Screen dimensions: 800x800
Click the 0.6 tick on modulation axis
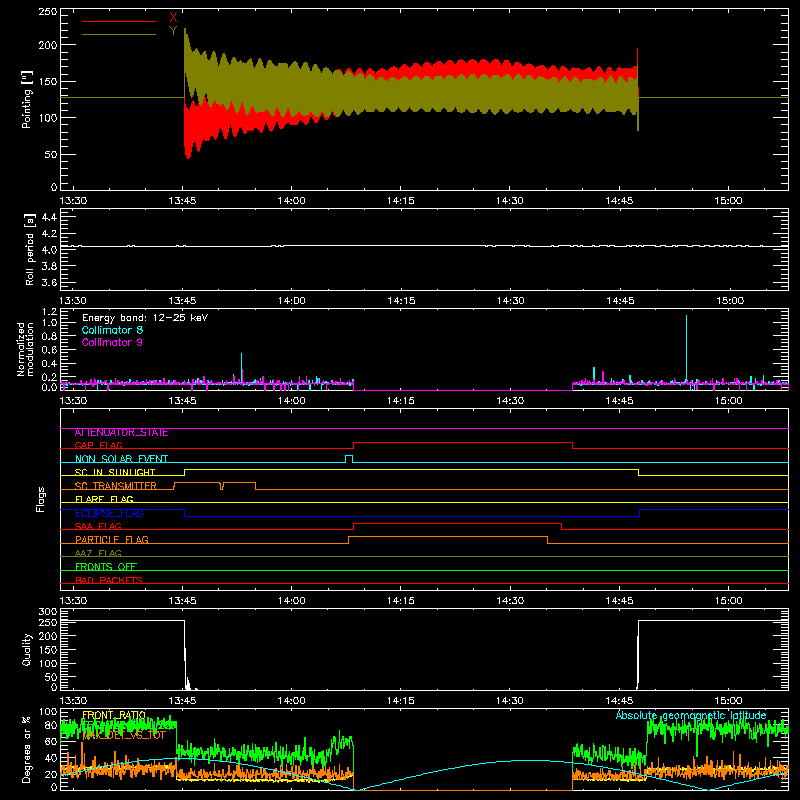click(x=49, y=349)
